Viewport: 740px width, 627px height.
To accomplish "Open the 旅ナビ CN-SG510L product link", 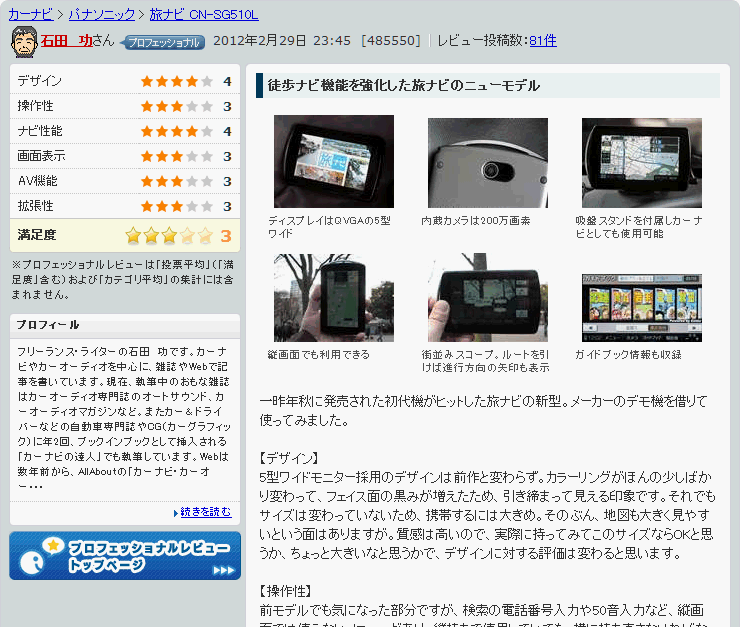I will [204, 15].
